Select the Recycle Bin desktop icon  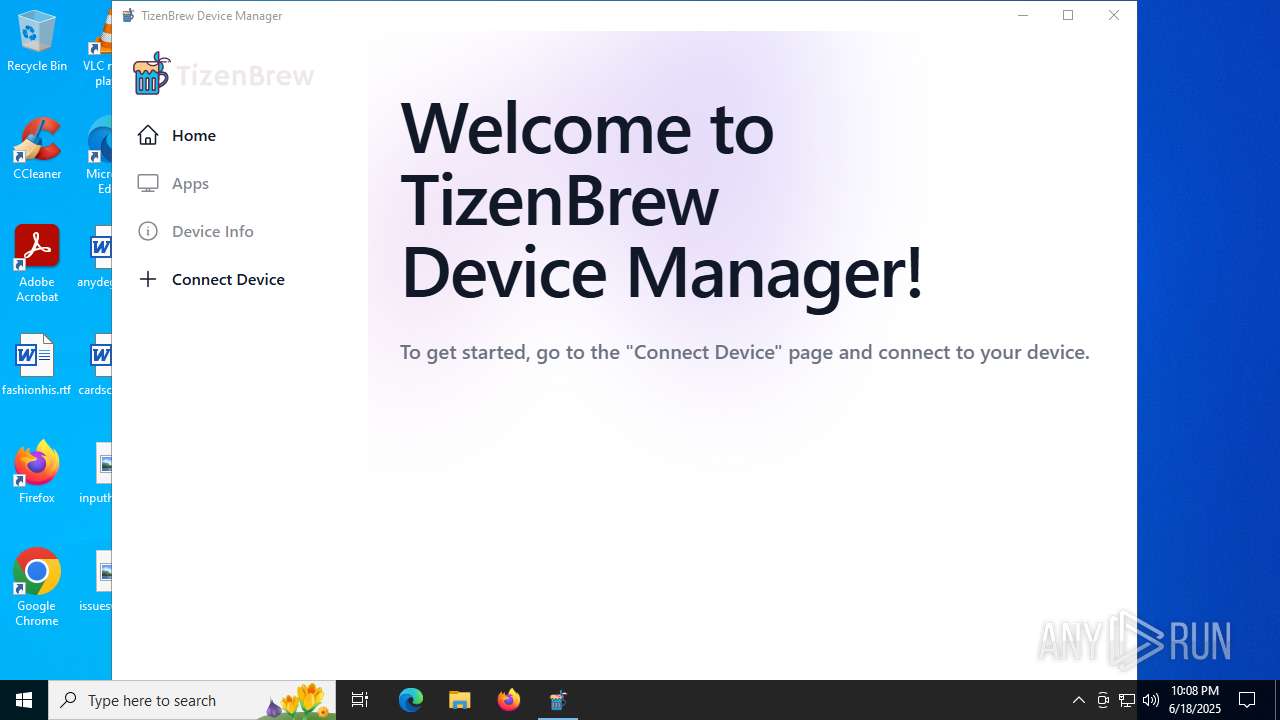tap(37, 41)
